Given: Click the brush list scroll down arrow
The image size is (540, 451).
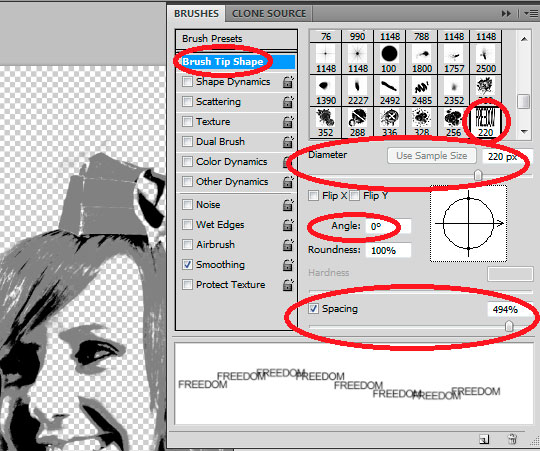Looking at the screenshot, I should coord(524,132).
